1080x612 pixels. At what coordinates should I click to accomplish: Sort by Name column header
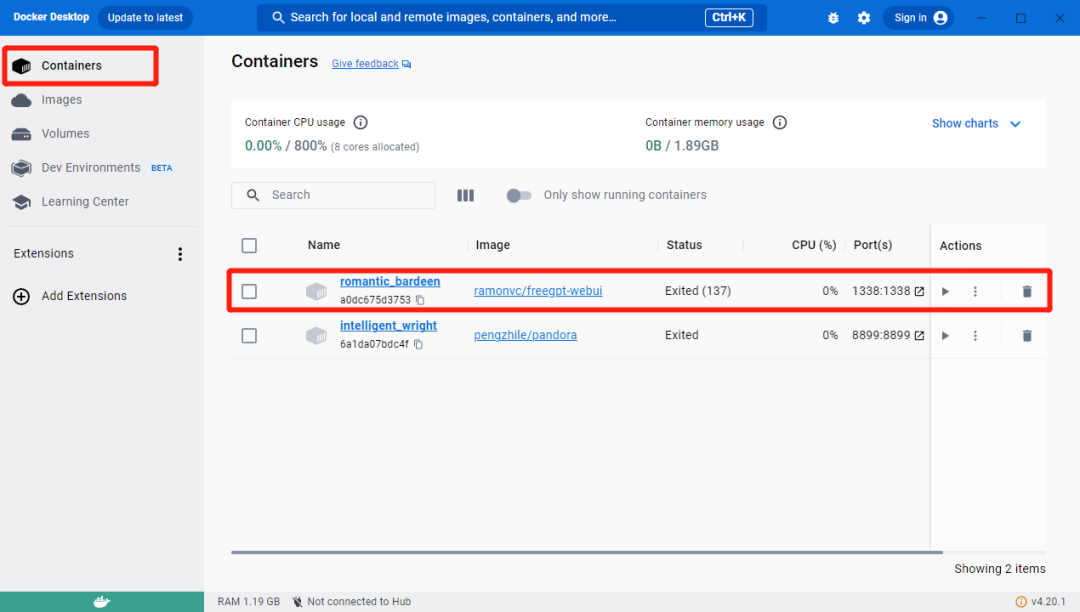(324, 245)
